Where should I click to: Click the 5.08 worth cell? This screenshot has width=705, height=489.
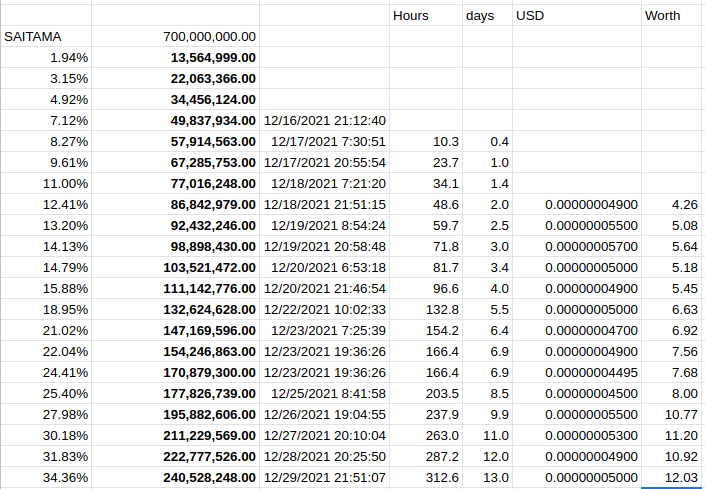click(673, 225)
